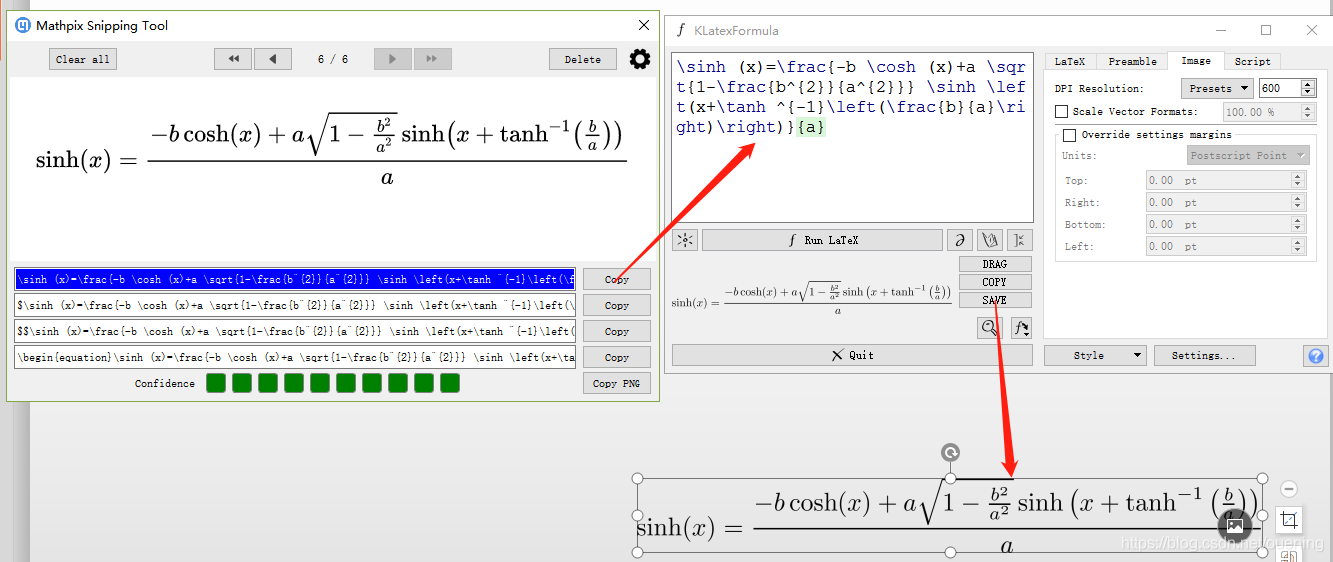Screen dimensions: 1333x562
Task: Click the DPI Resolution spin box
Action: [x=1285, y=88]
